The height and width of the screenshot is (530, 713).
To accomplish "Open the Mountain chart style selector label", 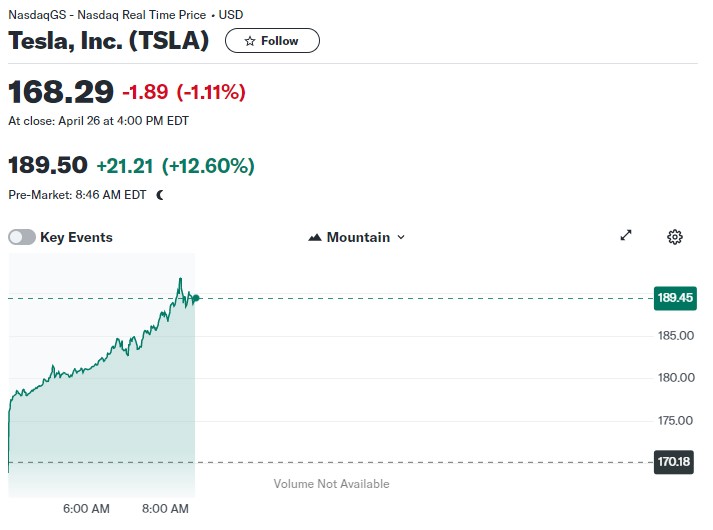I will [x=358, y=238].
